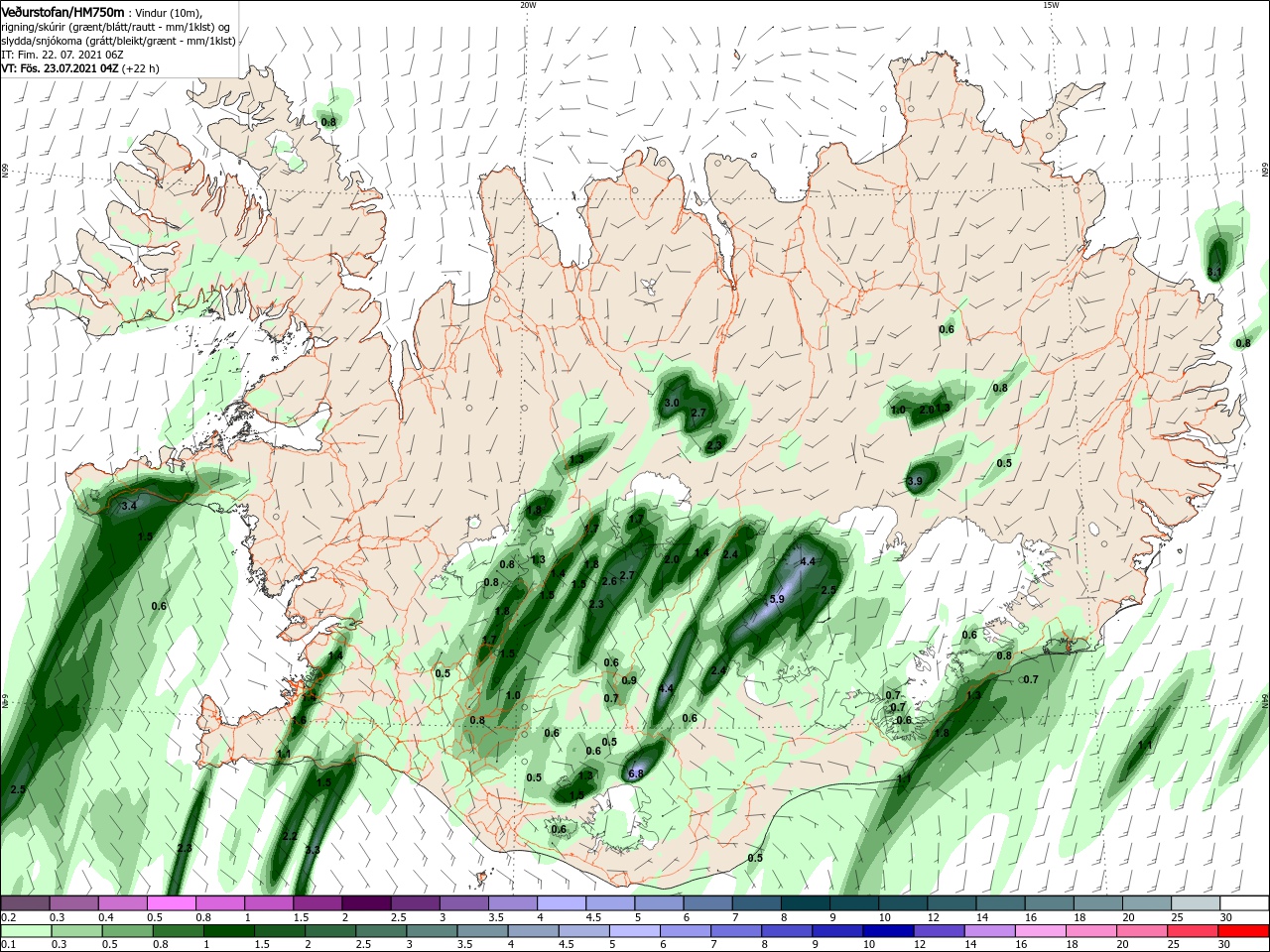Pick the bright pink 0.5 swatch in the top legend row
This screenshot has width=1270, height=952.
(x=171, y=903)
